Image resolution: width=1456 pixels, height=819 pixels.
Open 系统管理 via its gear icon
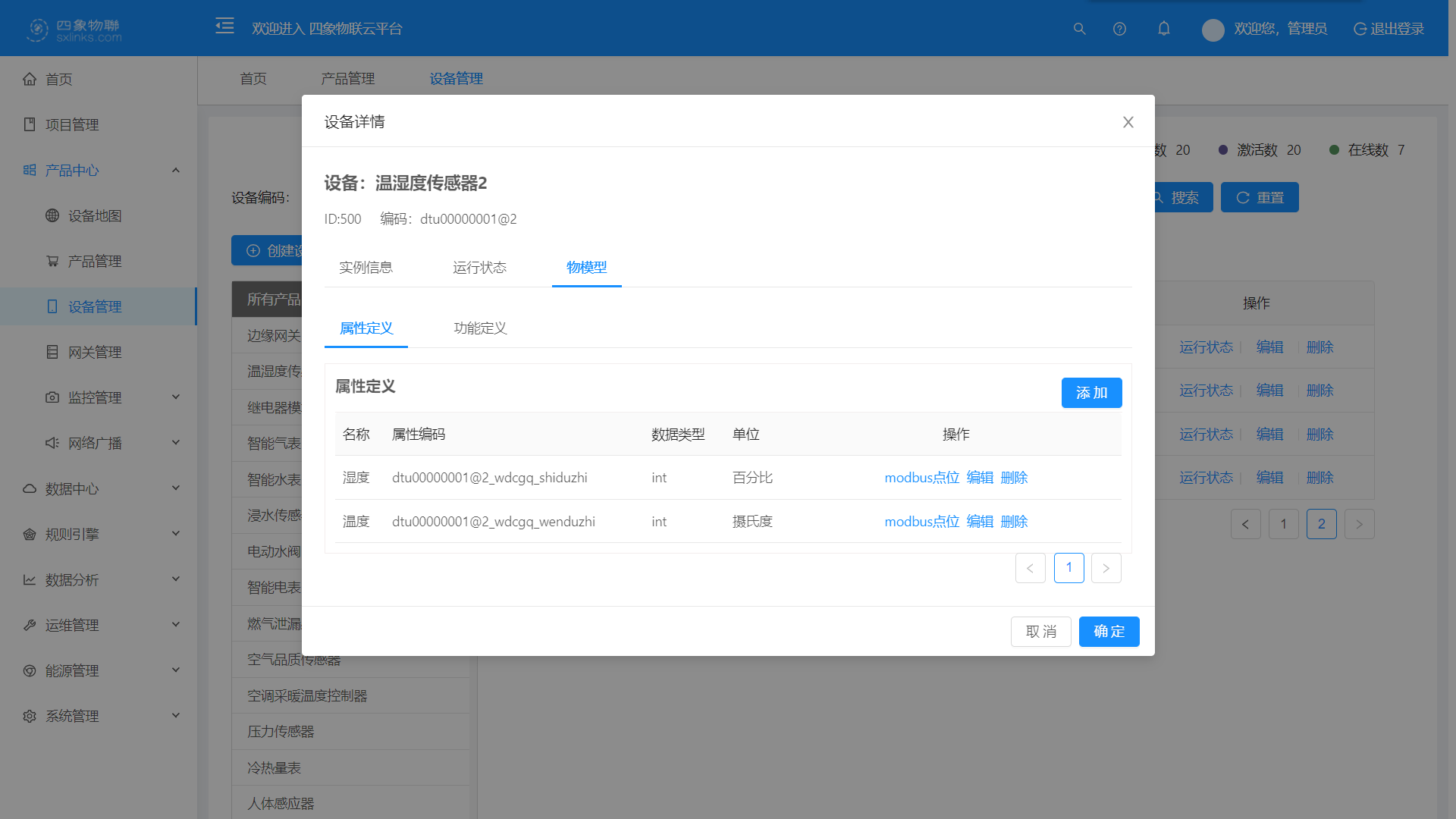coord(30,715)
